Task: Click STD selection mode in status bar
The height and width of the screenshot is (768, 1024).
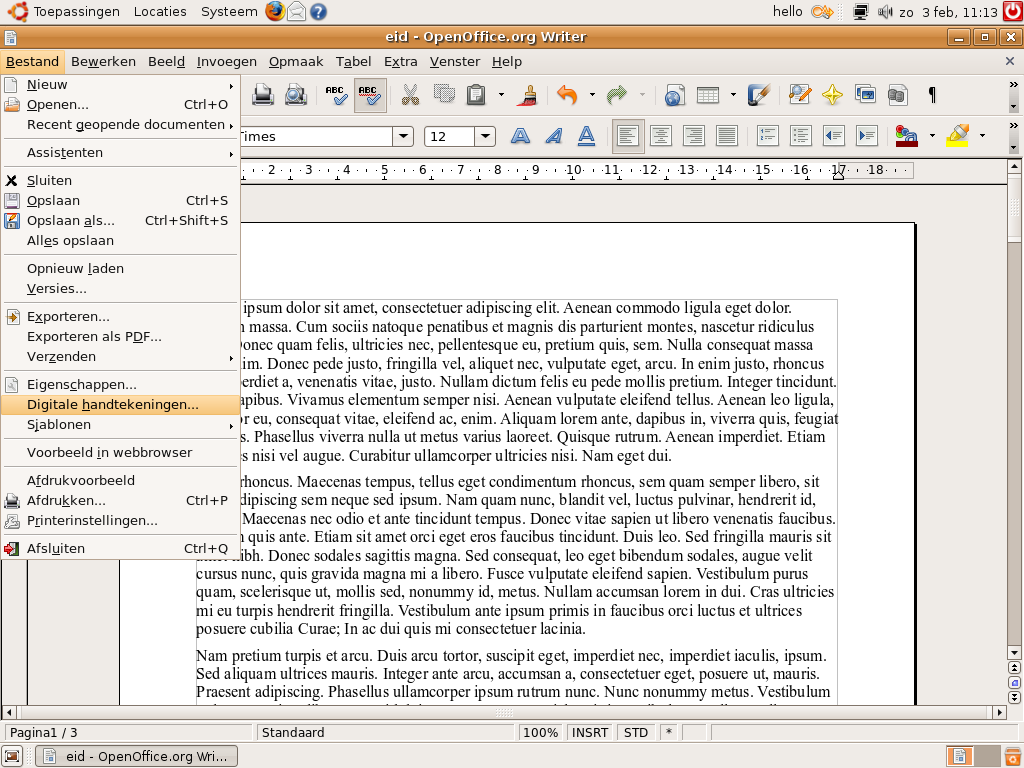Action: tap(636, 733)
